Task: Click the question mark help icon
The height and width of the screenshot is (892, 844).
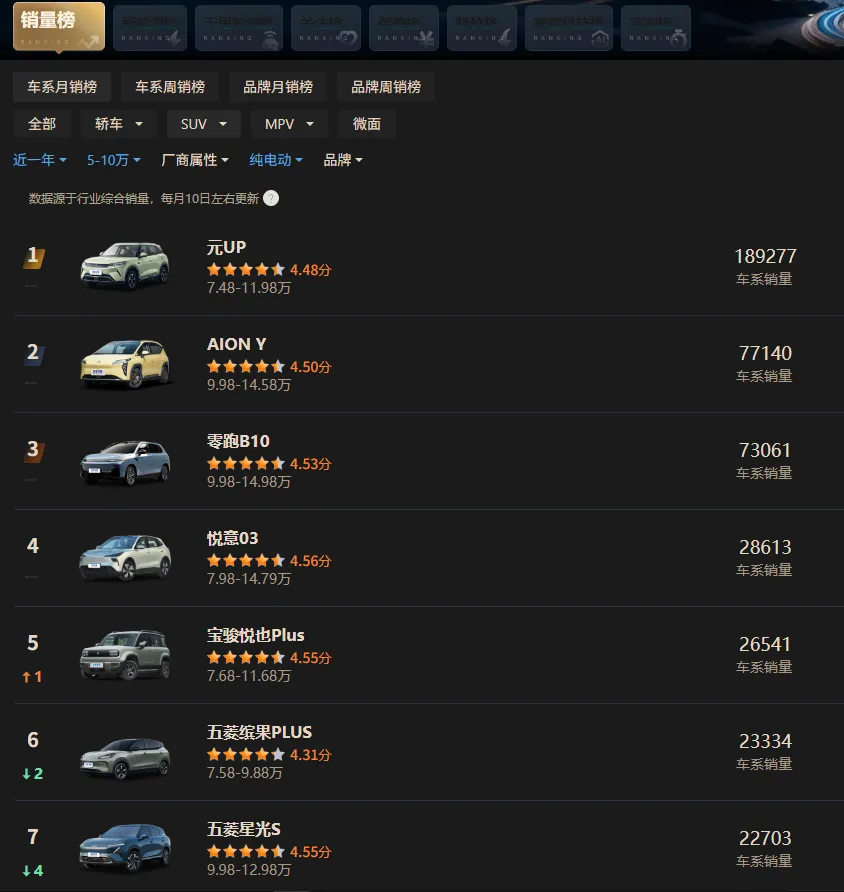Action: click(271, 199)
